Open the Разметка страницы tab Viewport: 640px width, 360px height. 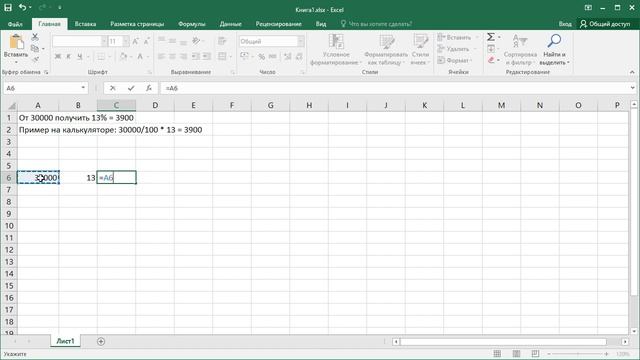coord(137,24)
